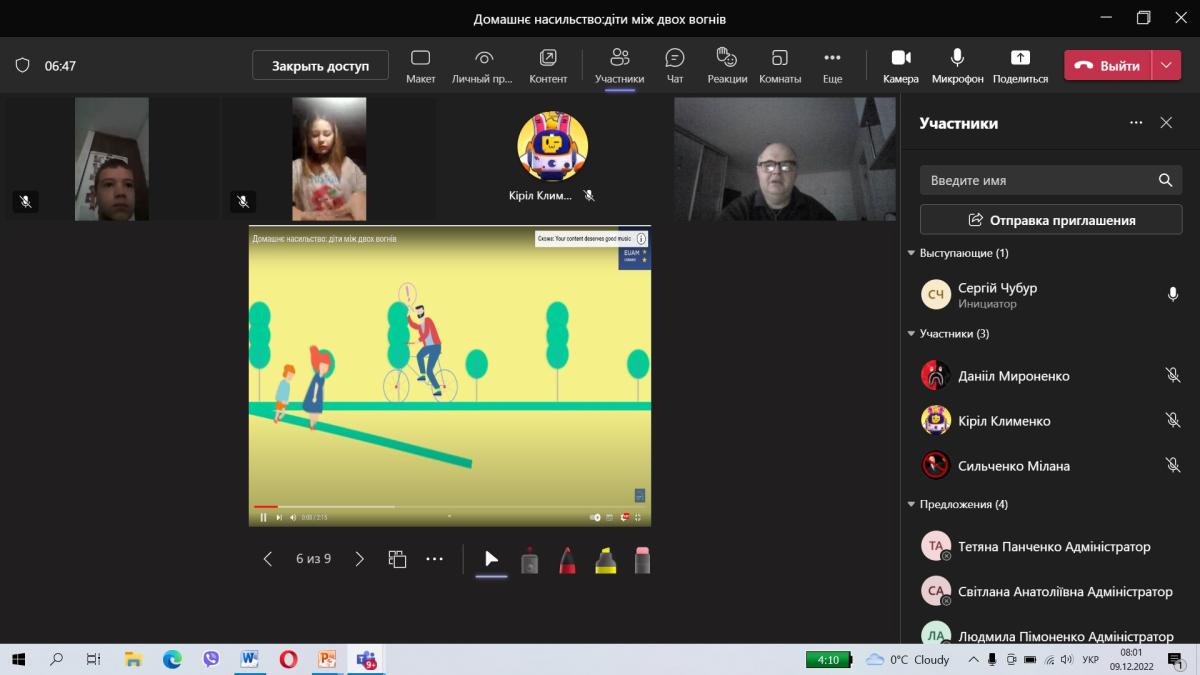Image resolution: width=1200 pixels, height=675 pixels.
Task: Open Viber from the taskbar
Action: (211, 659)
